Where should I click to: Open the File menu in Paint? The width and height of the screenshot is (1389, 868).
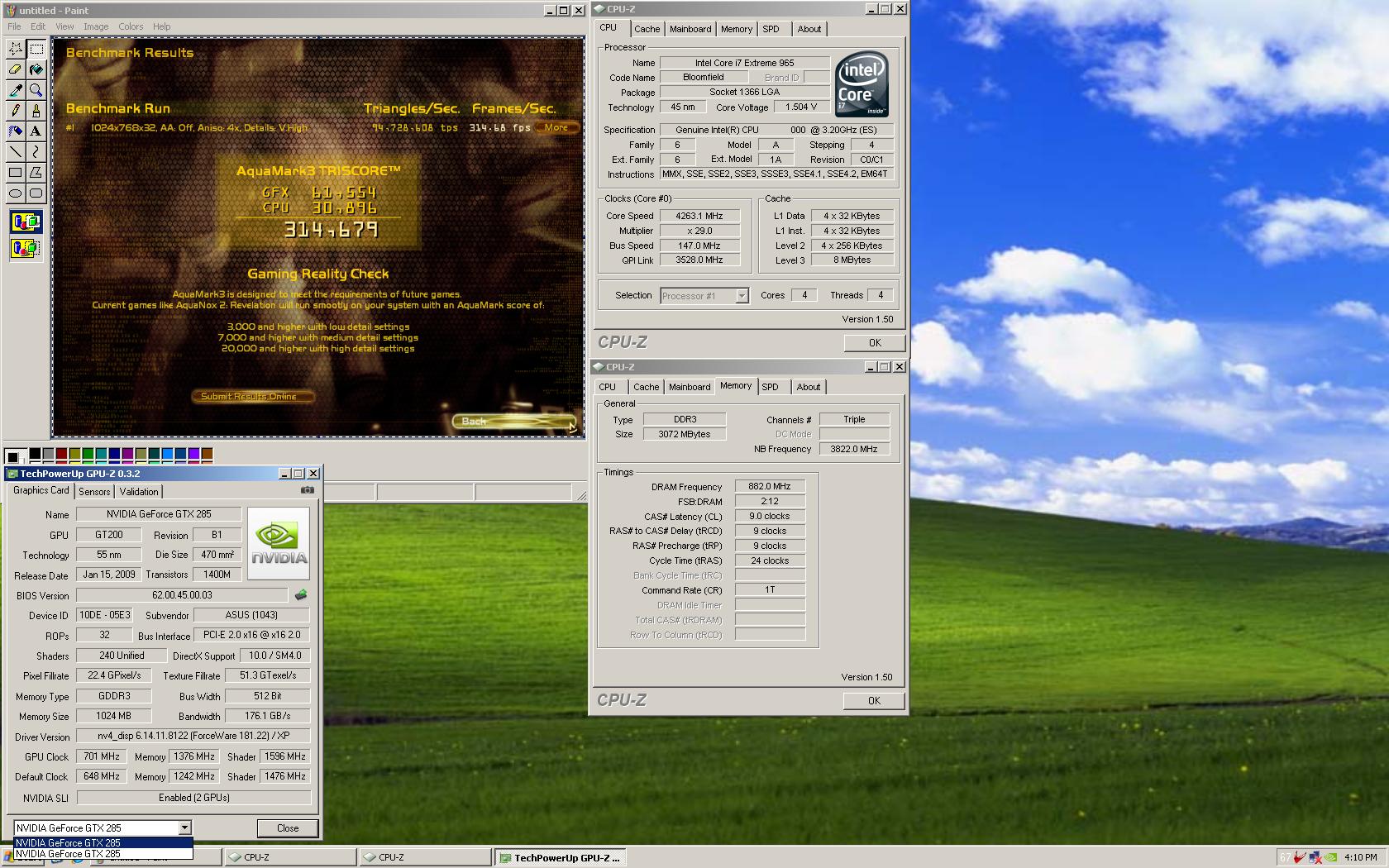[x=14, y=26]
